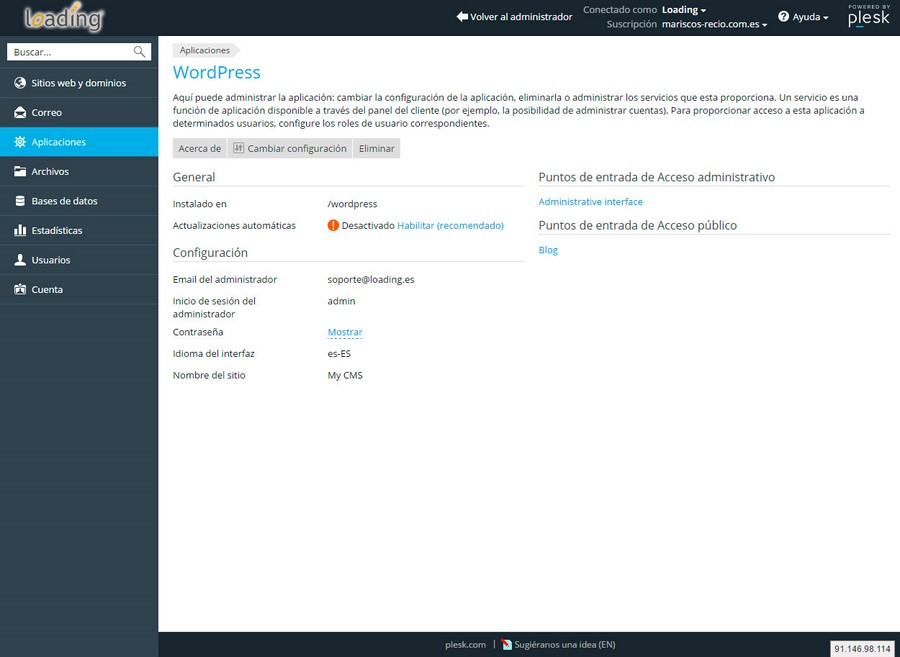Click the Desactivado status text
The height and width of the screenshot is (657, 900).
coord(368,226)
